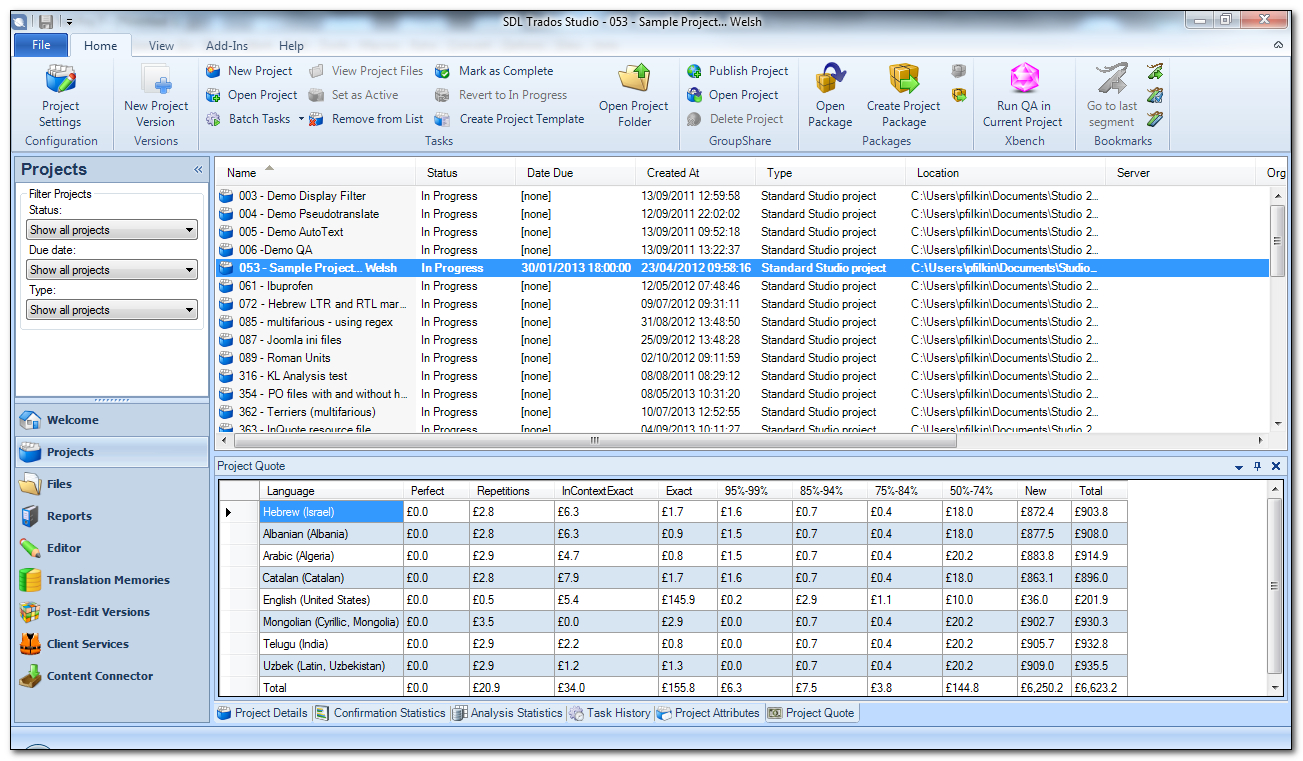Viewport: 1303px width, 761px height.
Task: Switch to the Add-Ins ribbon tab
Action: click(x=227, y=46)
